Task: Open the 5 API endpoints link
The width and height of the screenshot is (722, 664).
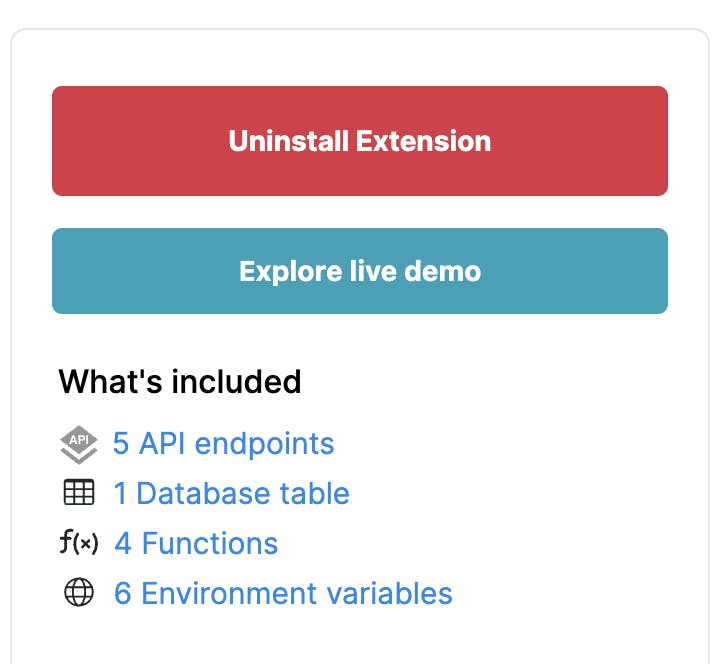Action: 223,443
